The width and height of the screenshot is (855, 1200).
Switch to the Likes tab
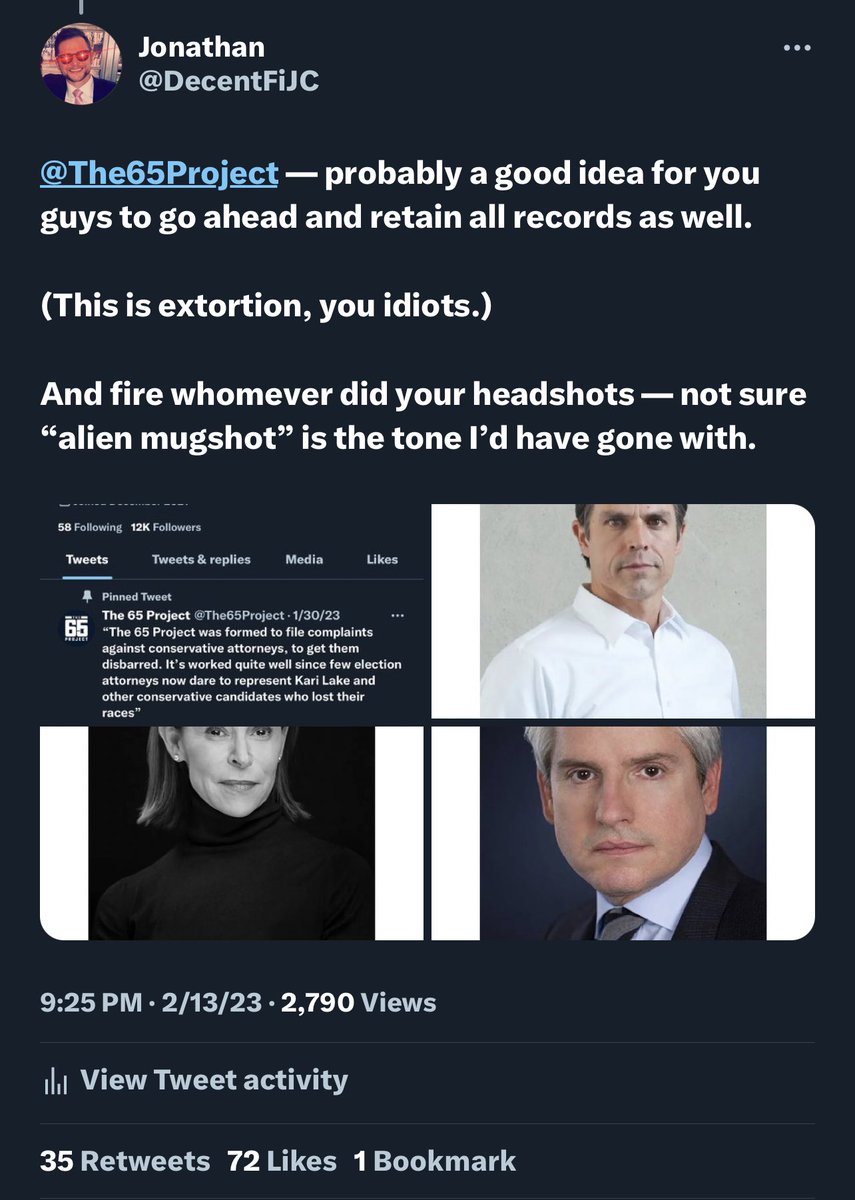(382, 559)
